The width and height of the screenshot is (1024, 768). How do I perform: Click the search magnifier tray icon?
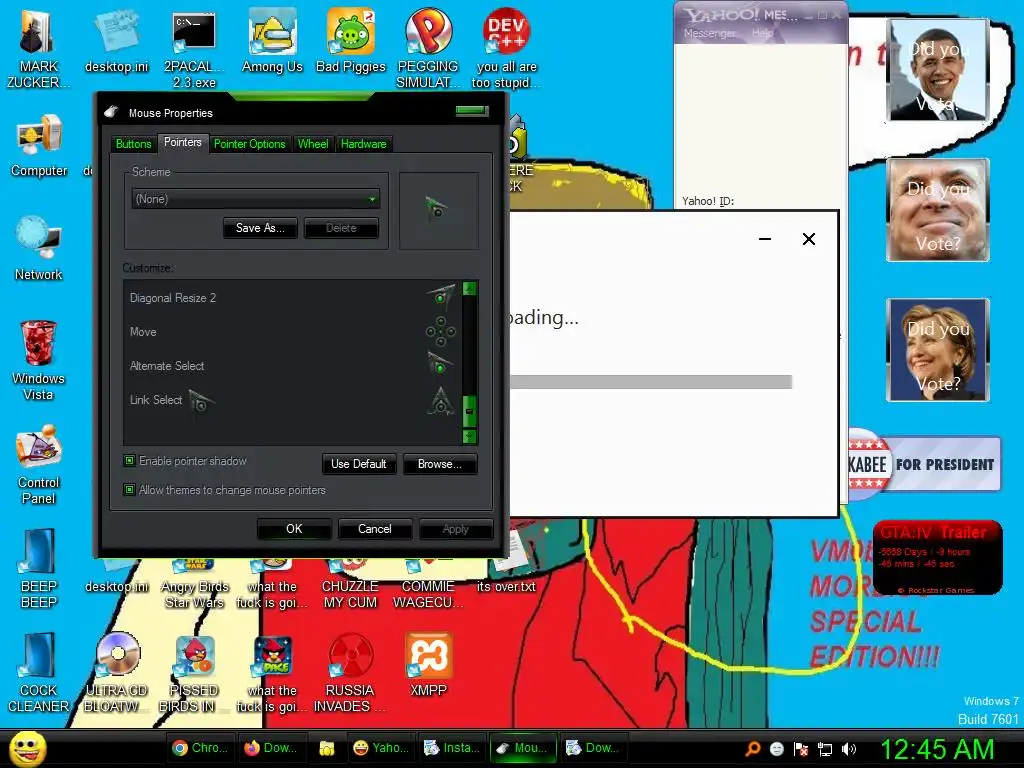(x=753, y=749)
